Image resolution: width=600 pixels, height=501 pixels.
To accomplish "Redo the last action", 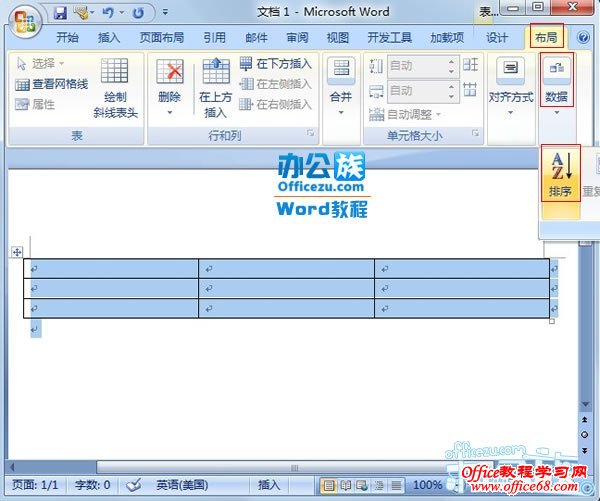I will [138, 13].
